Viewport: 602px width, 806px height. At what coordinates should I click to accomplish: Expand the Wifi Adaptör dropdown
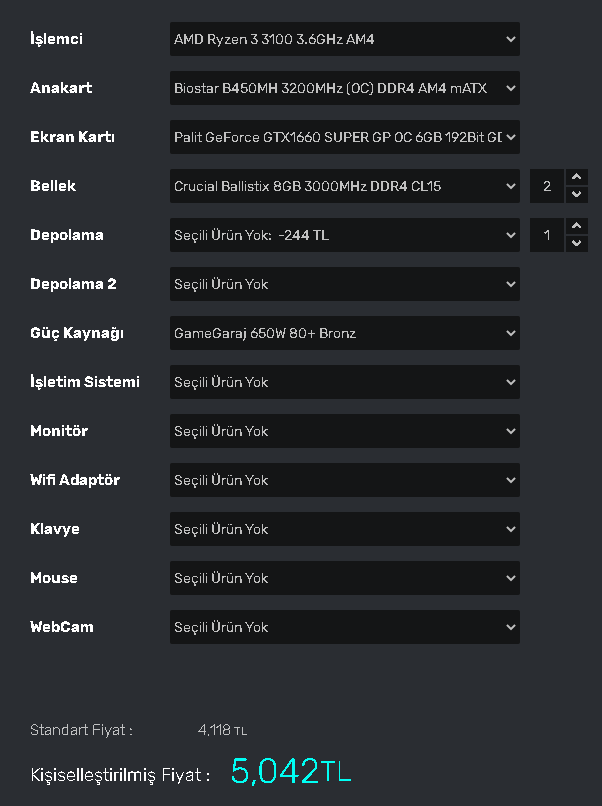tap(344, 480)
